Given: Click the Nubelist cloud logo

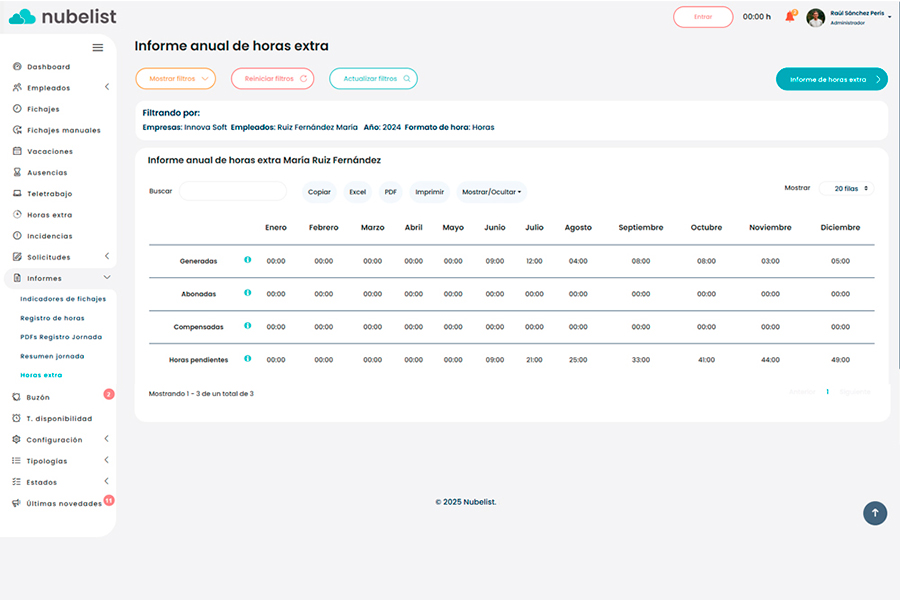Looking at the screenshot, I should pos(22,16).
